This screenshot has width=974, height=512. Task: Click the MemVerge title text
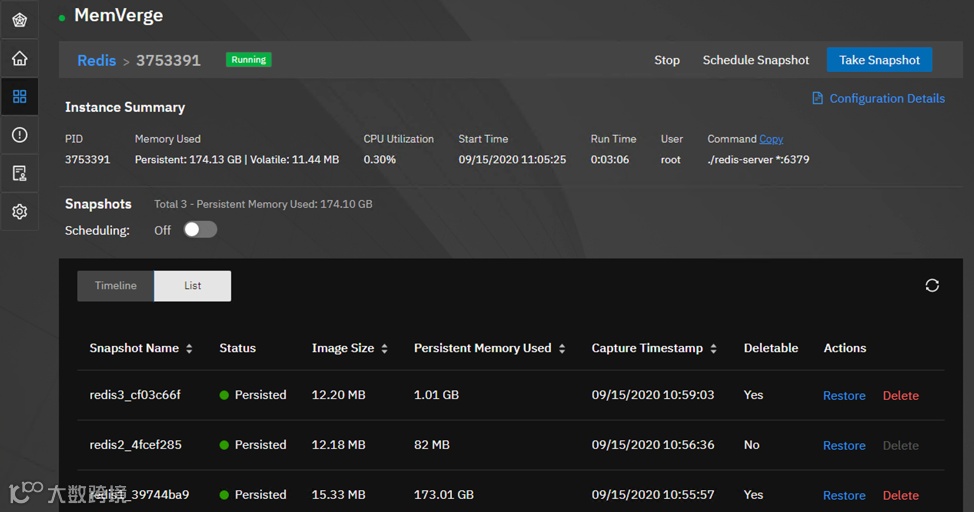118,15
